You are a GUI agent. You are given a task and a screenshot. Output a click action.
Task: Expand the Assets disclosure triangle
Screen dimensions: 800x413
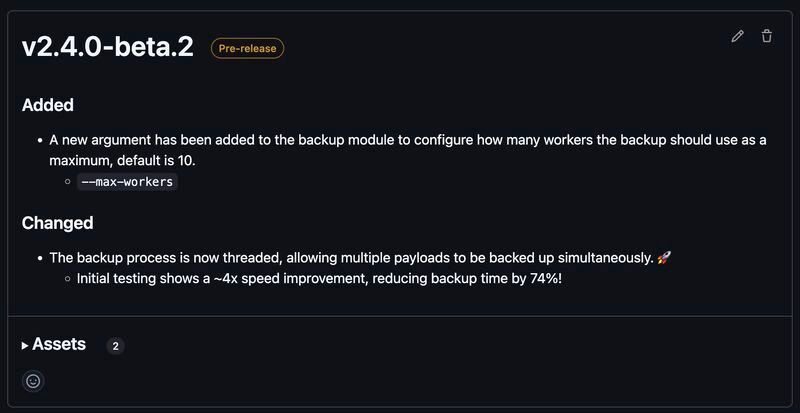coord(25,346)
